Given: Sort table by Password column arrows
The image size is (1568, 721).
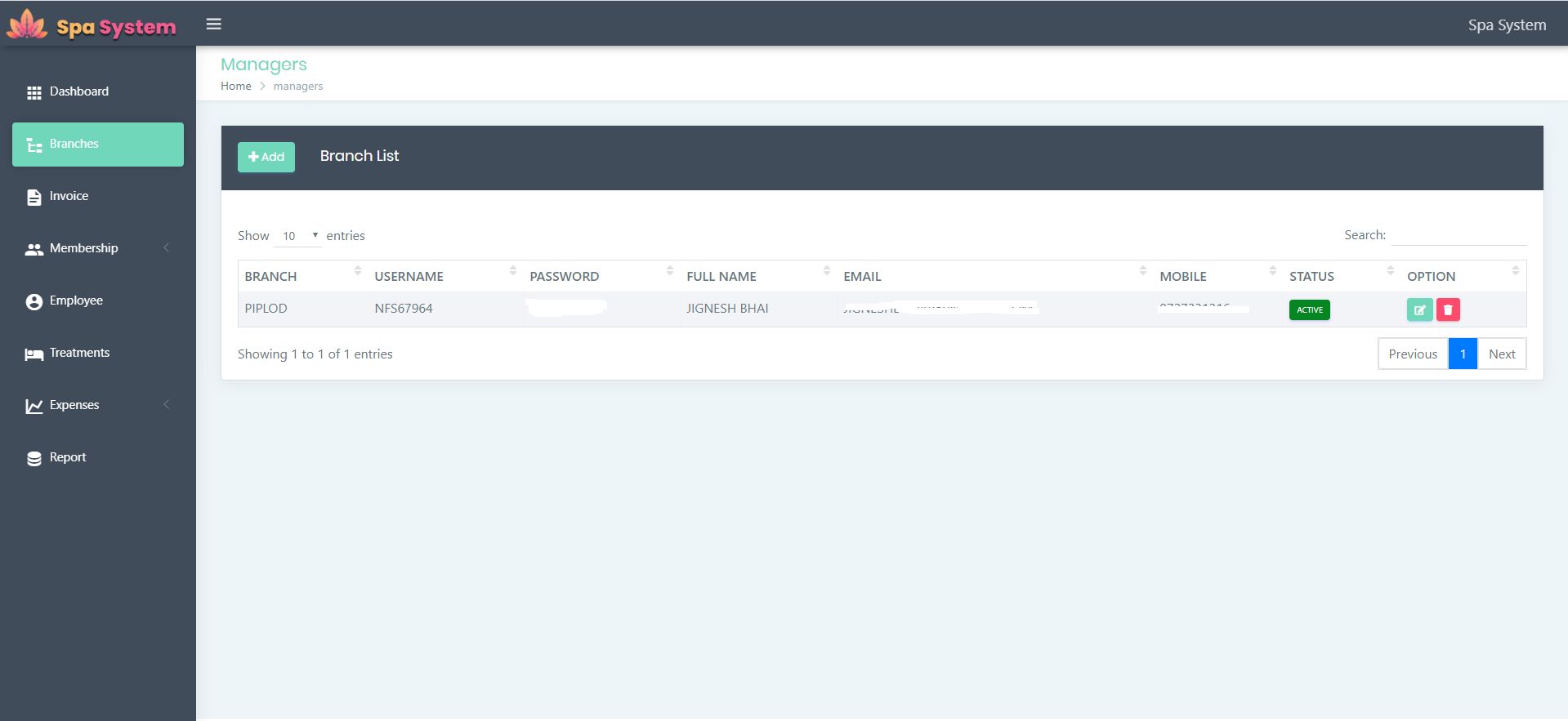Looking at the screenshot, I should click(669, 270).
